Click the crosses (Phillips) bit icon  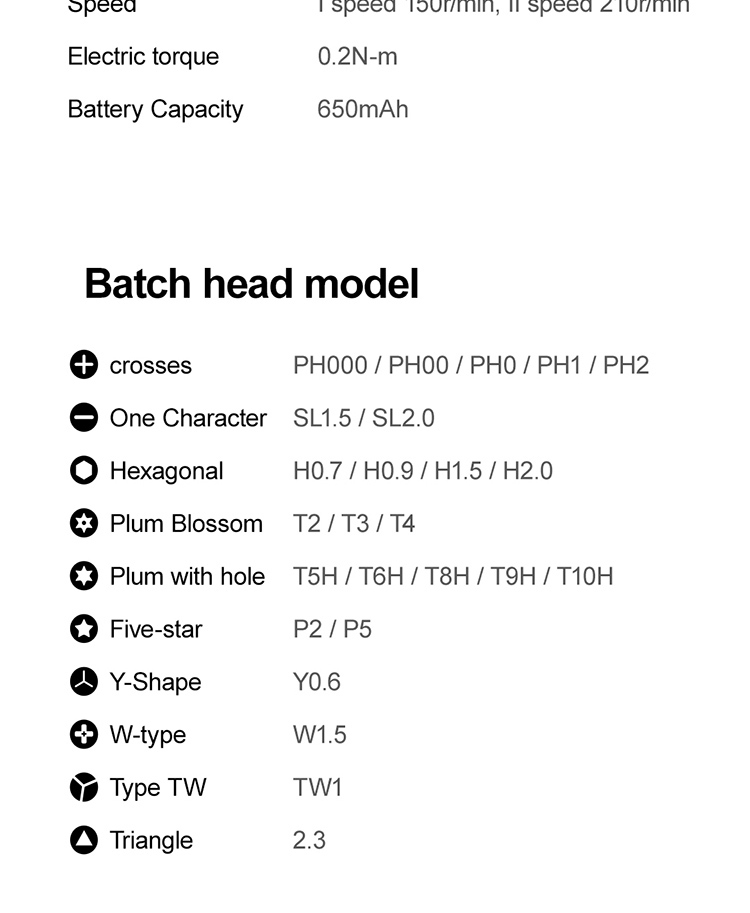point(84,365)
